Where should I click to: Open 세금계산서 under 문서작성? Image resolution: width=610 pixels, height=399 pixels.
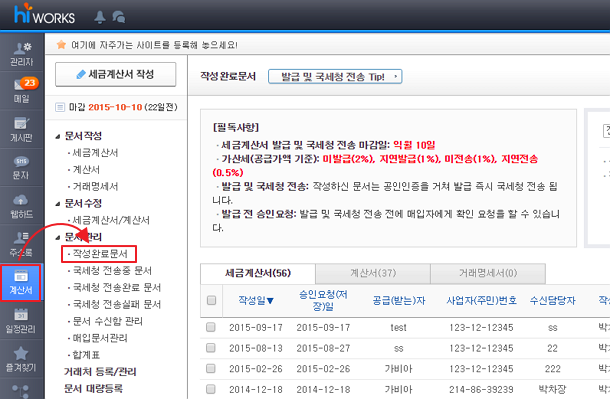(95, 153)
